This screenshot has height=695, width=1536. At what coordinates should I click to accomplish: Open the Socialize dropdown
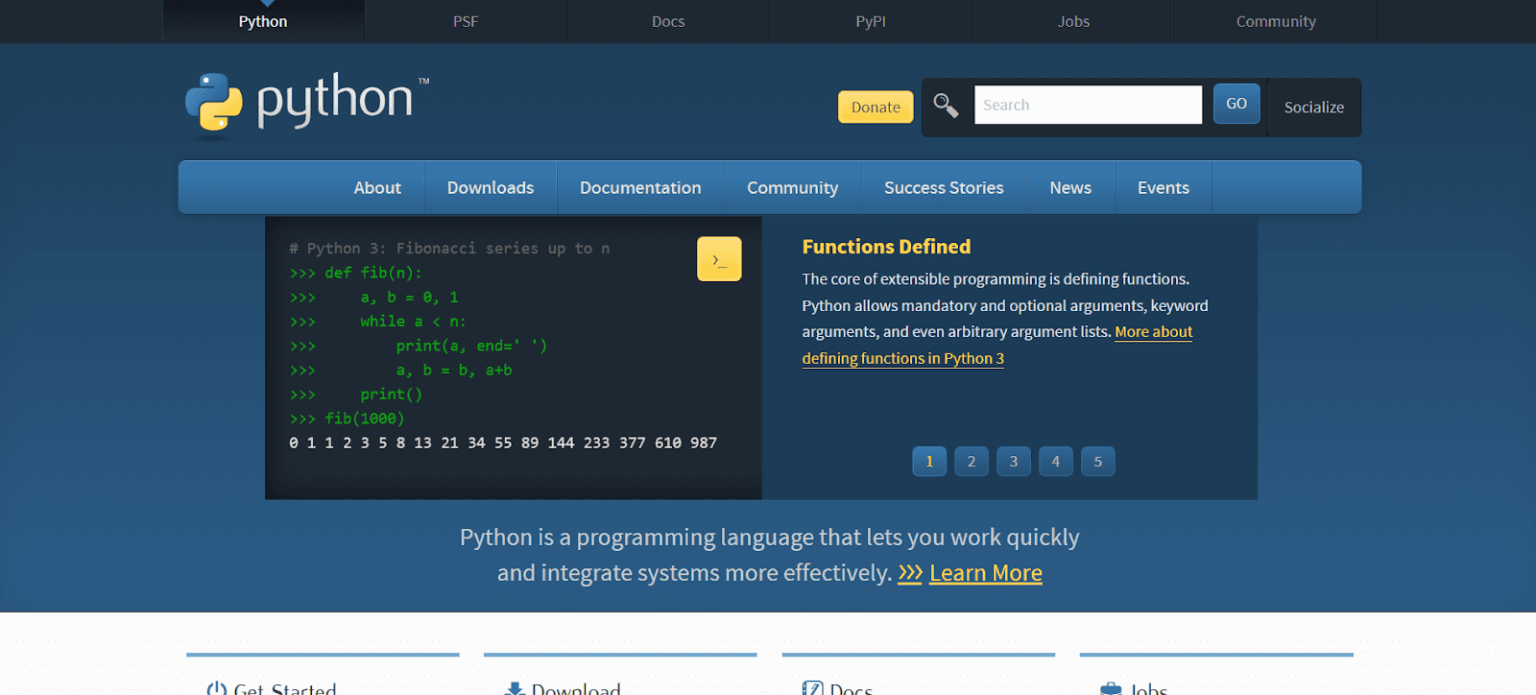pos(1313,107)
